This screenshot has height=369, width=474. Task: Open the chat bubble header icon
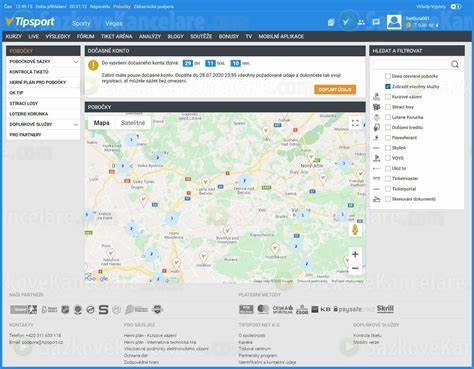(376, 22)
